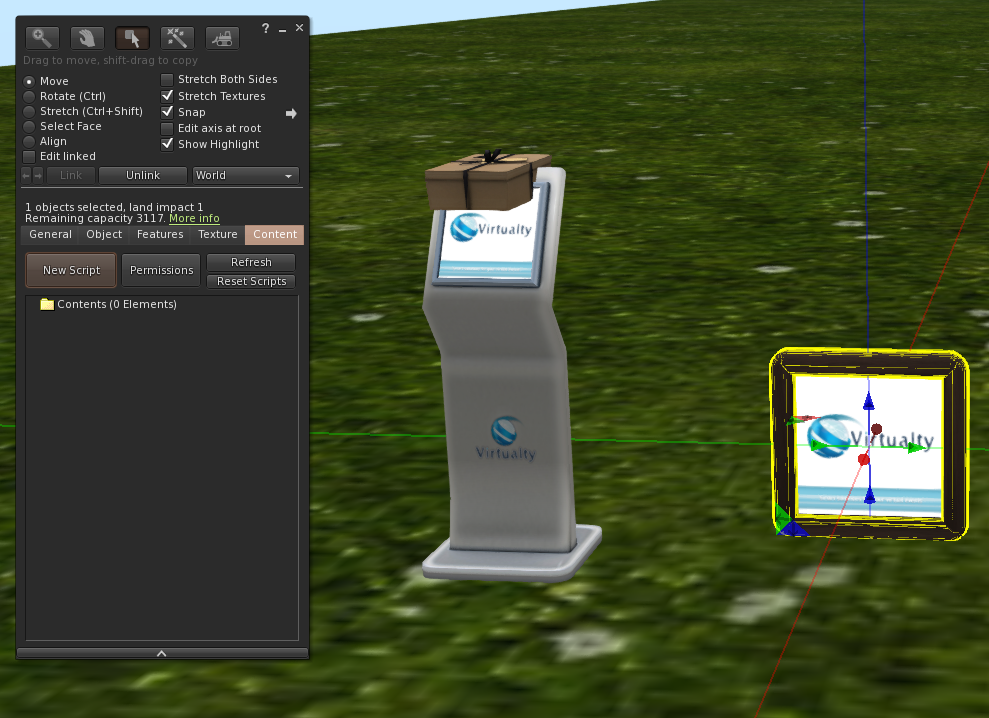Select the Focus (magnifier) tool
The image size is (989, 718).
pos(42,38)
